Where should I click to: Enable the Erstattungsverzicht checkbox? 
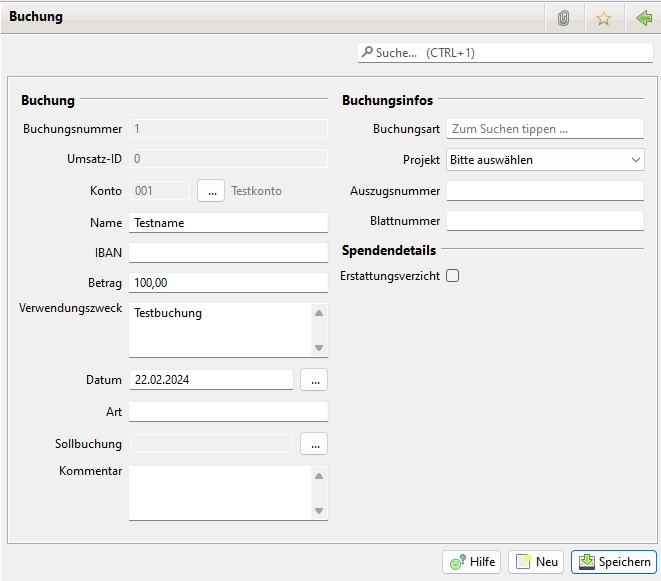[x=452, y=276]
